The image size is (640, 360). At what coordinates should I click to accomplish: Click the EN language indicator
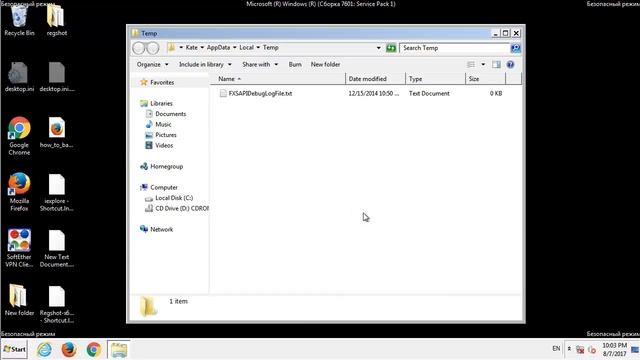coord(556,349)
